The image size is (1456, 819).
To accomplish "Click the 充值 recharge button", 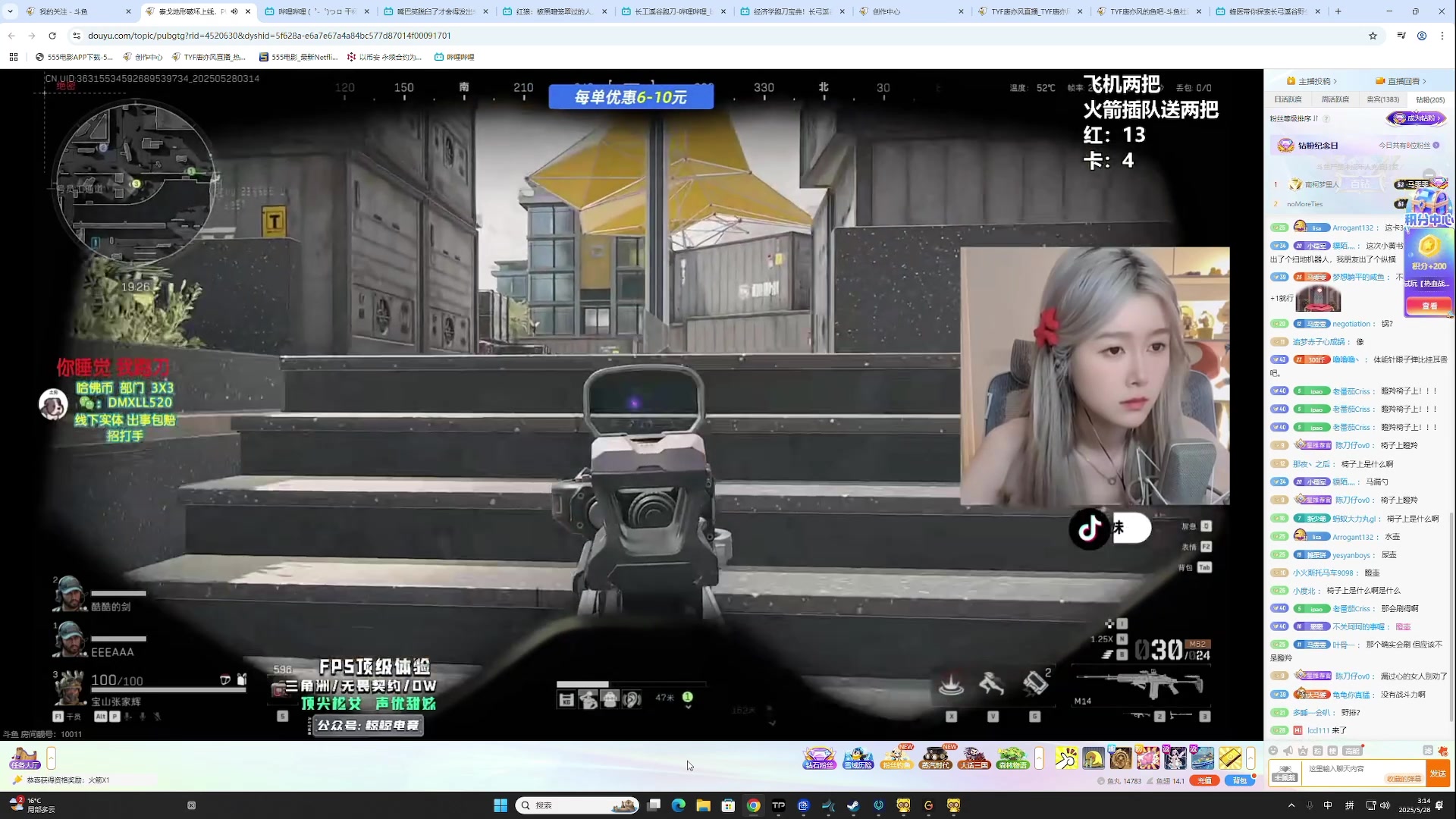I will click(1204, 780).
